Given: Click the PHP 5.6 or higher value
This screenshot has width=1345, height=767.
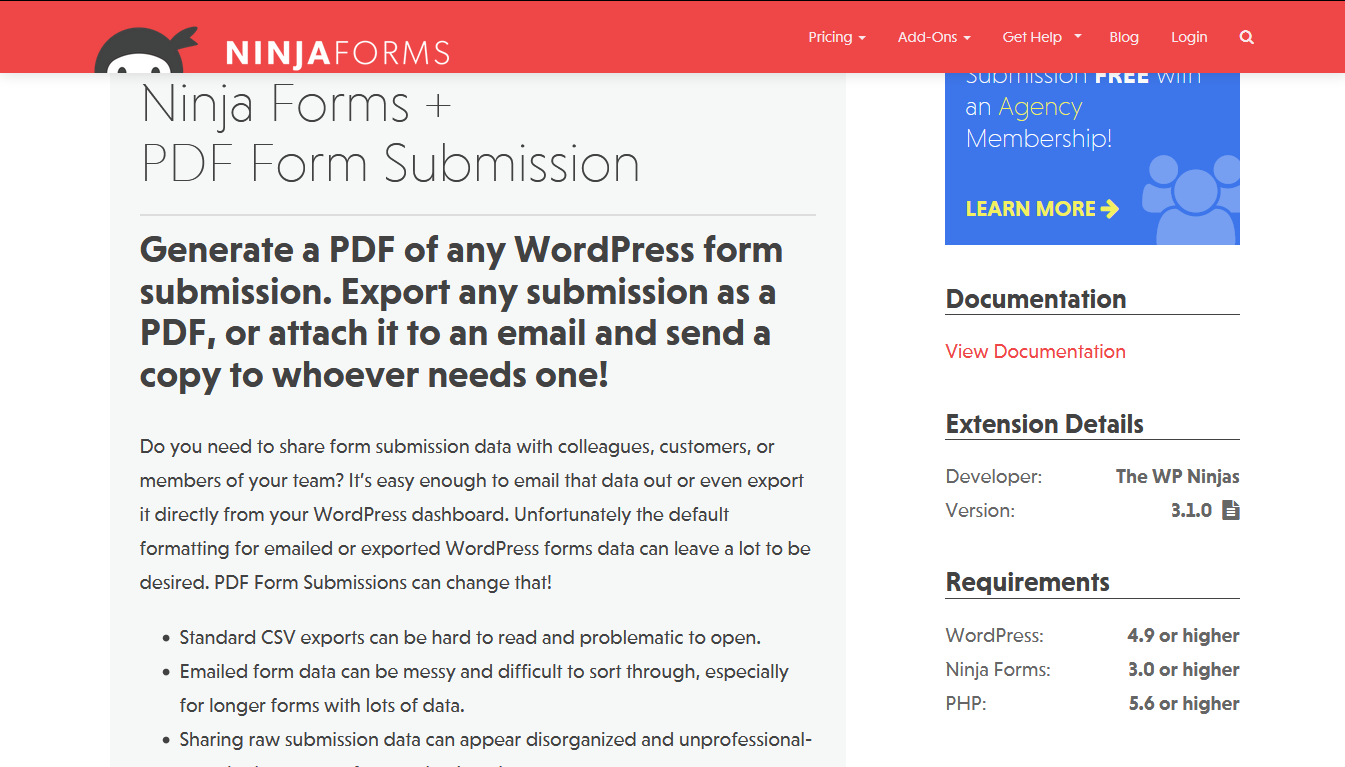Looking at the screenshot, I should (x=1184, y=703).
